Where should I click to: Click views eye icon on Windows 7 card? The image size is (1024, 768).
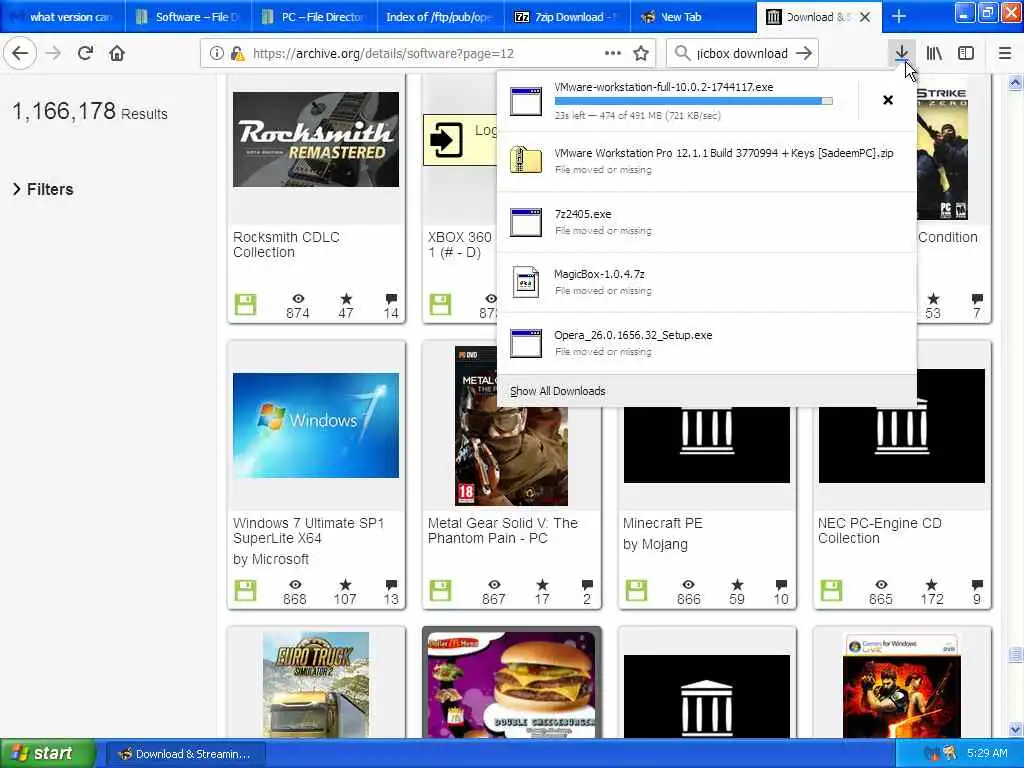[295, 584]
